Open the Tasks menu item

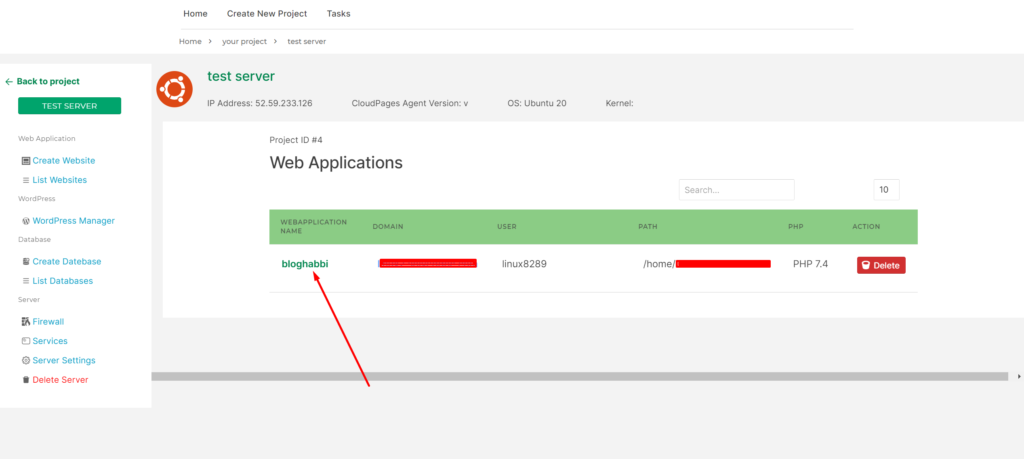(x=338, y=14)
